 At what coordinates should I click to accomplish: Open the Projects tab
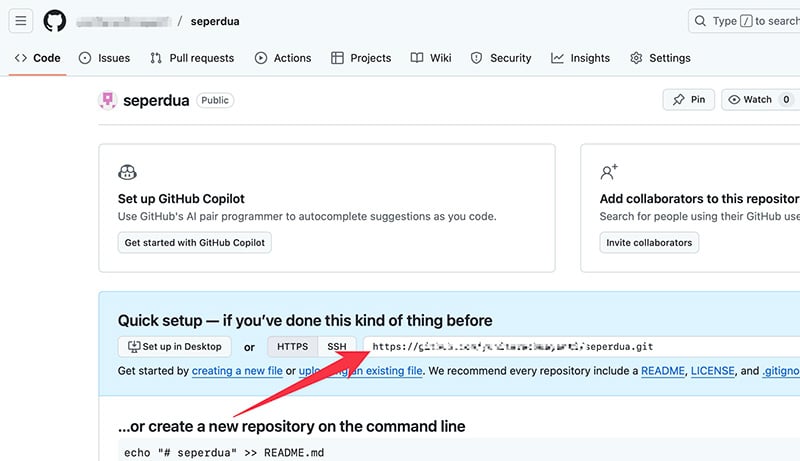coord(361,58)
